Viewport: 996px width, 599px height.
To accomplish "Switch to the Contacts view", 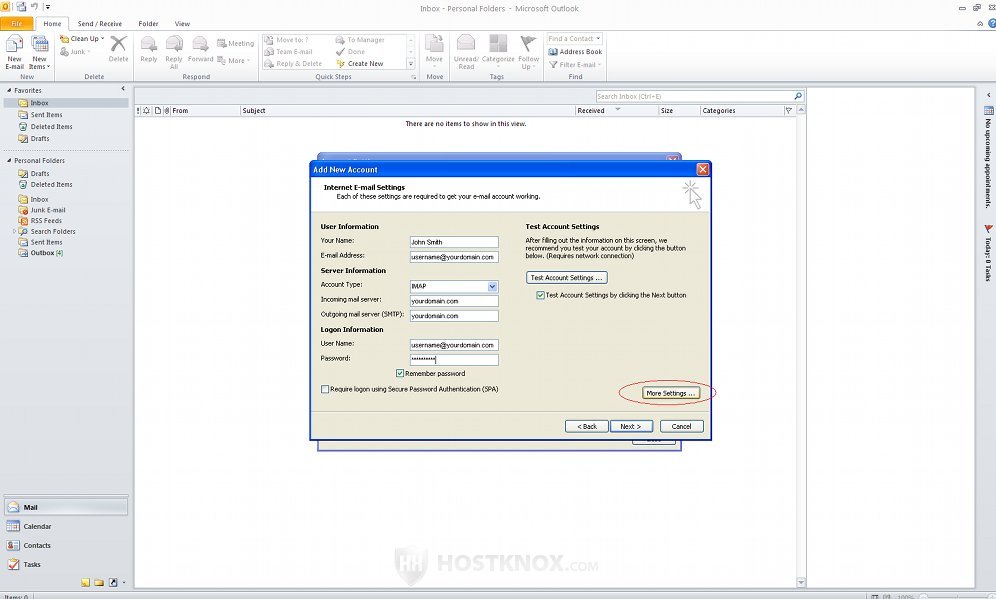I will 66,546.
